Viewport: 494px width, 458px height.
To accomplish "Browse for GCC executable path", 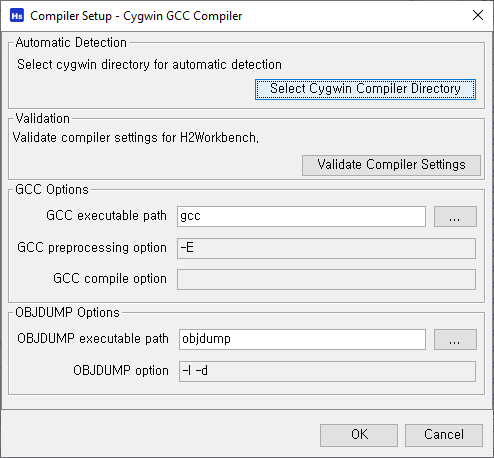I will tap(455, 216).
